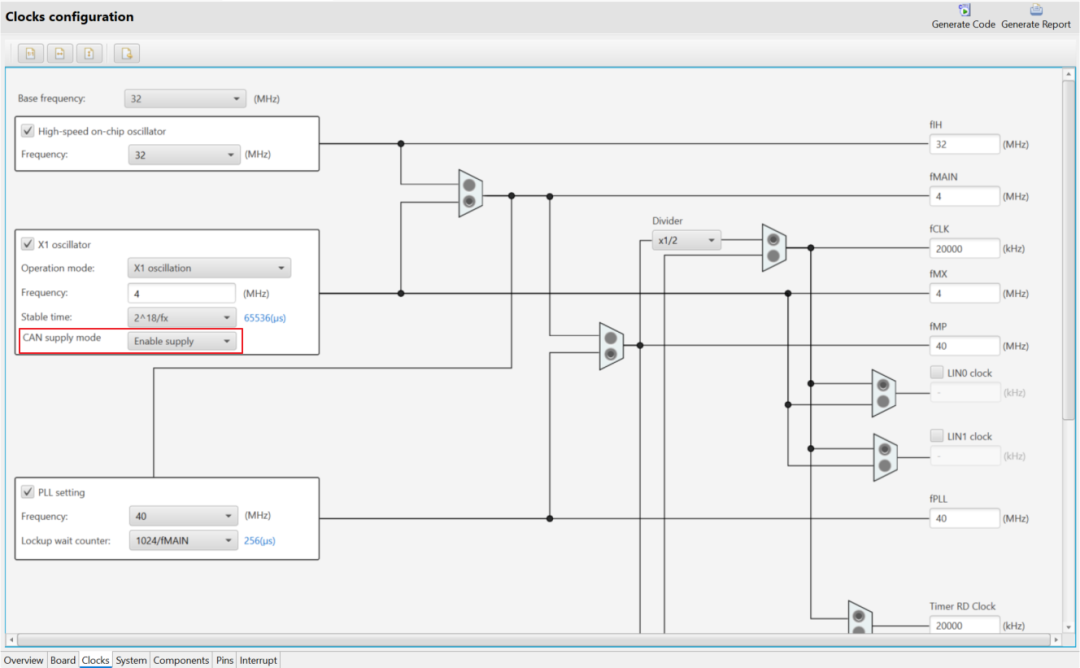
Task: Enable the LIN0 clock checkbox
Action: point(937,373)
